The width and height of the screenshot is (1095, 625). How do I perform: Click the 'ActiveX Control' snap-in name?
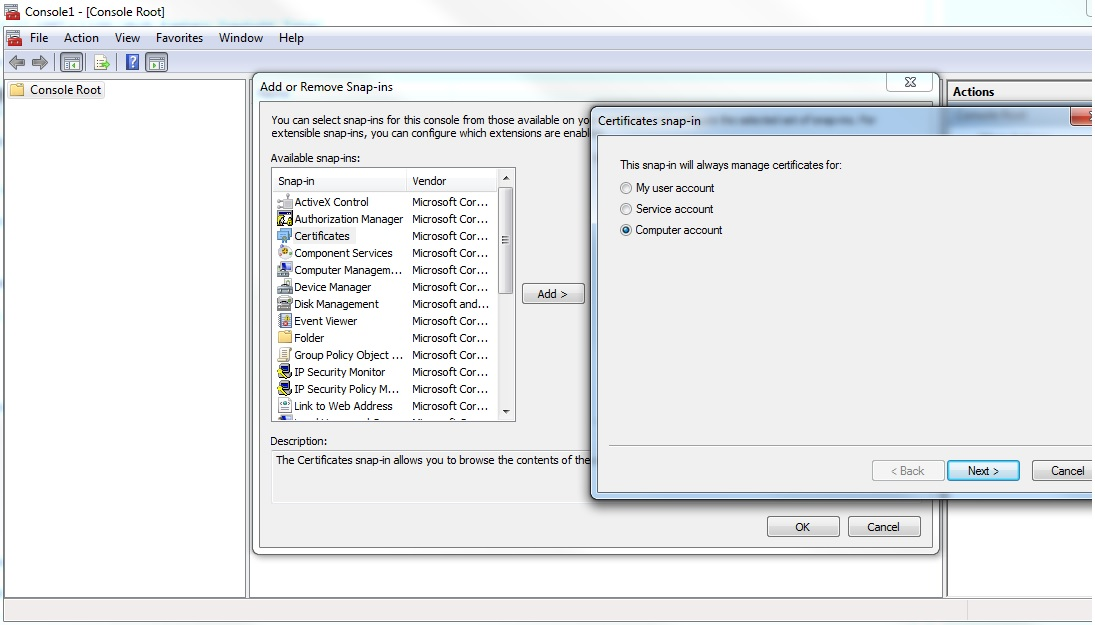coord(331,202)
